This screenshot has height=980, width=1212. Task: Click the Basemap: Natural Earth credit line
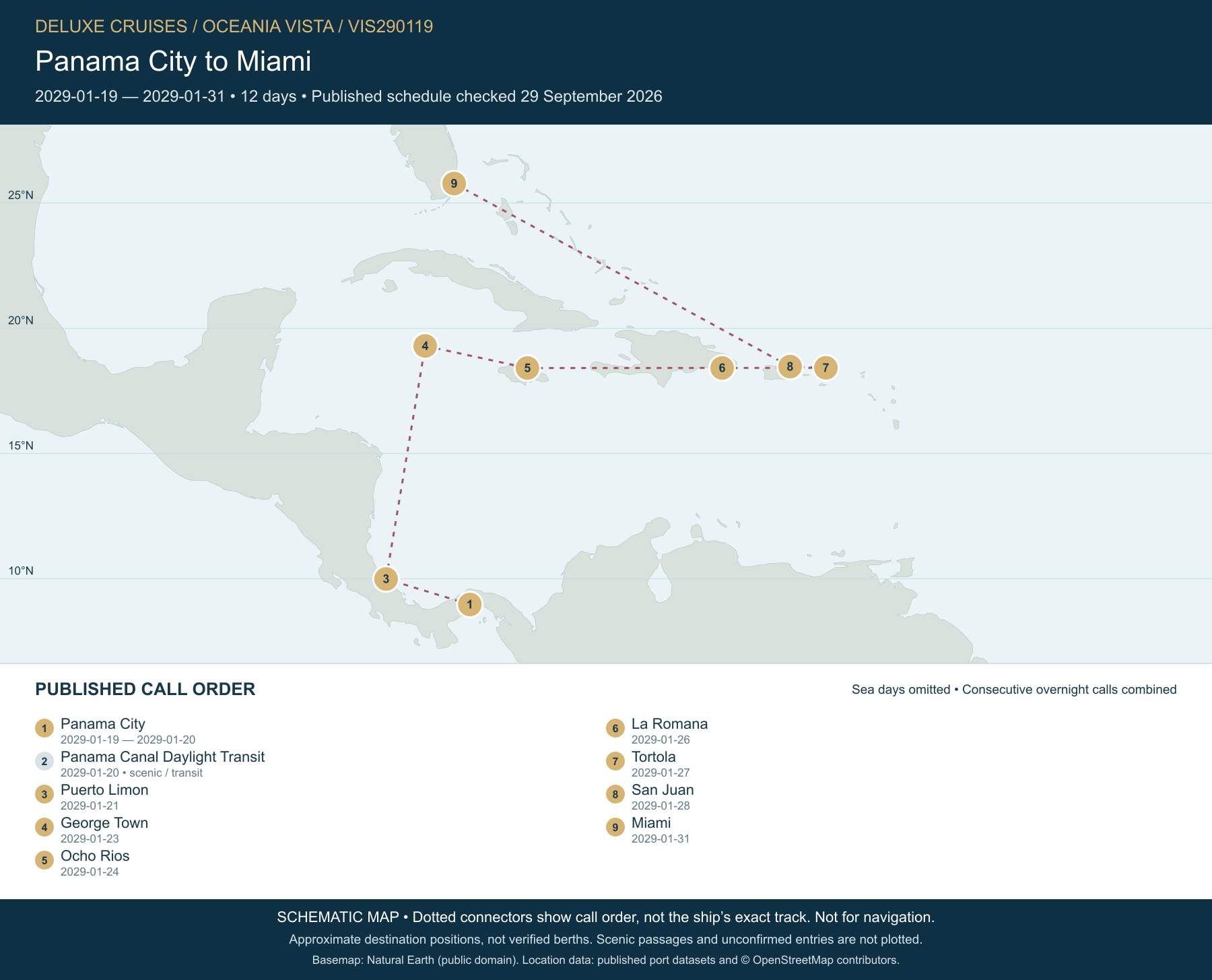click(606, 960)
